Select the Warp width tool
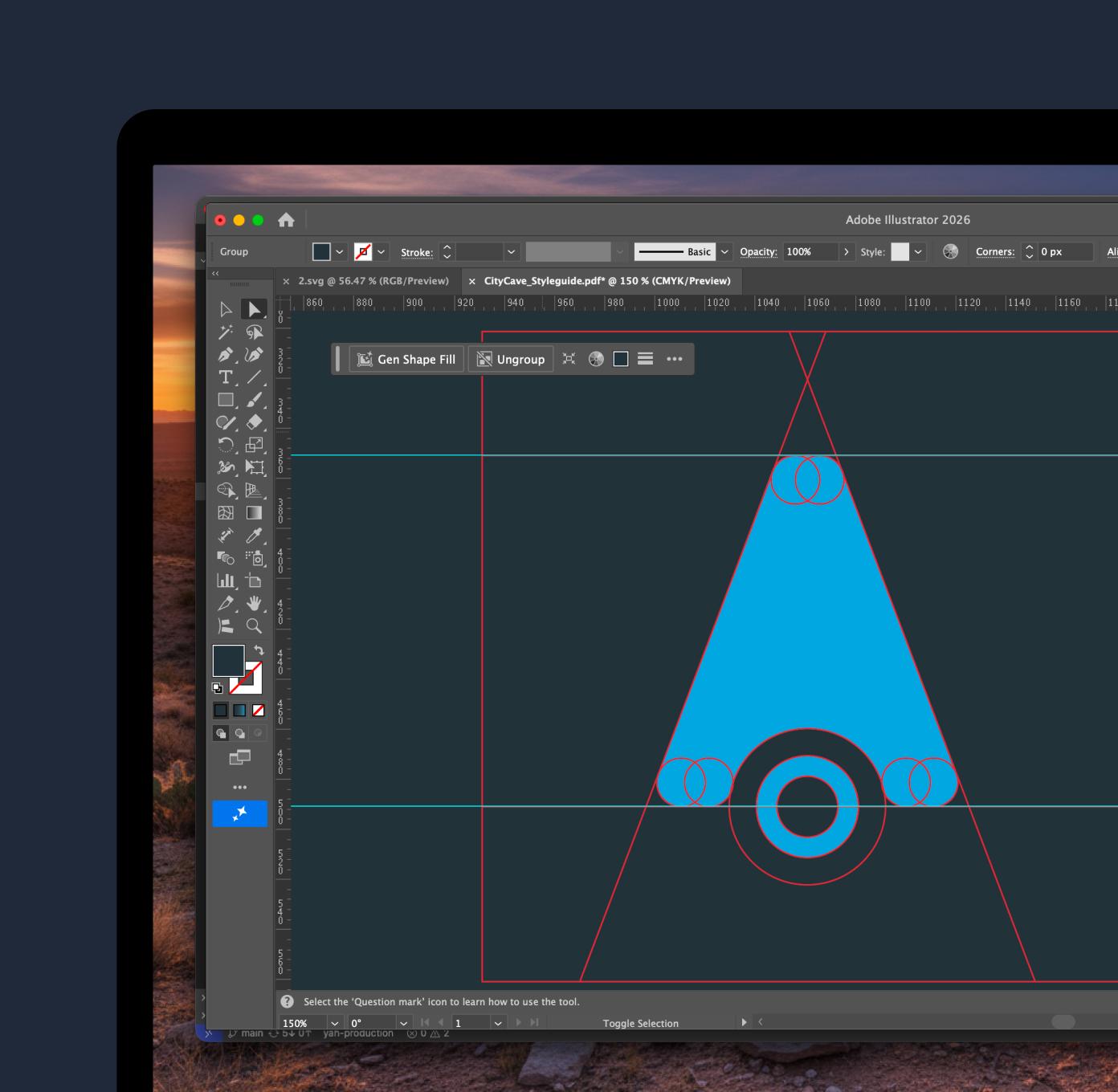Image resolution: width=1118 pixels, height=1092 pixels. [x=226, y=467]
